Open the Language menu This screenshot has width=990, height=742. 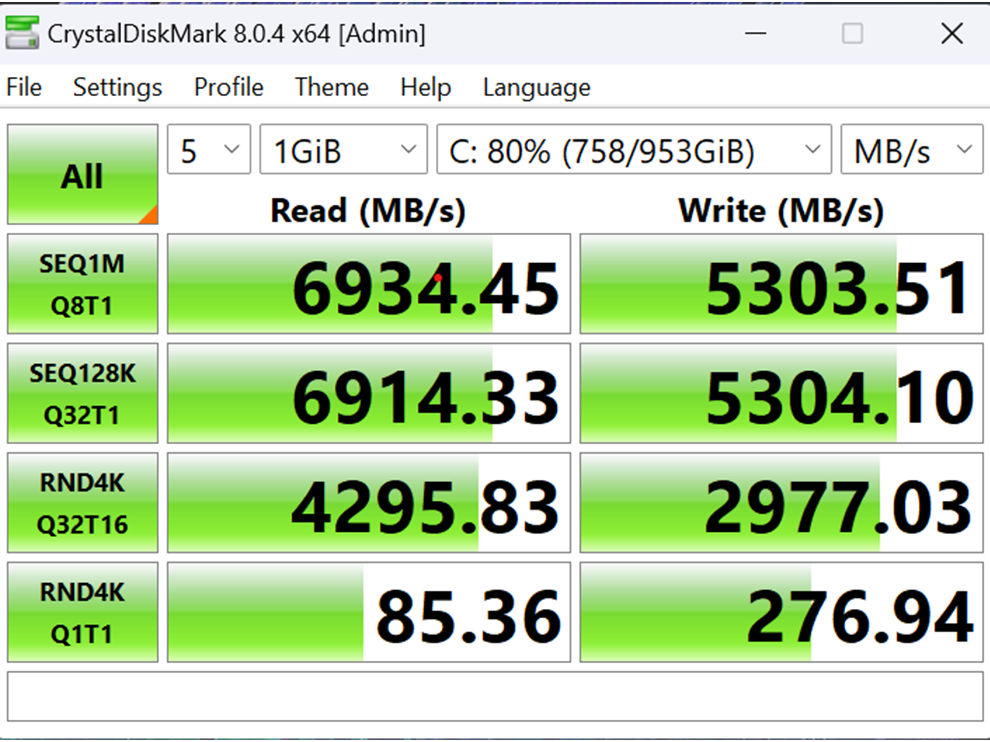coord(537,87)
